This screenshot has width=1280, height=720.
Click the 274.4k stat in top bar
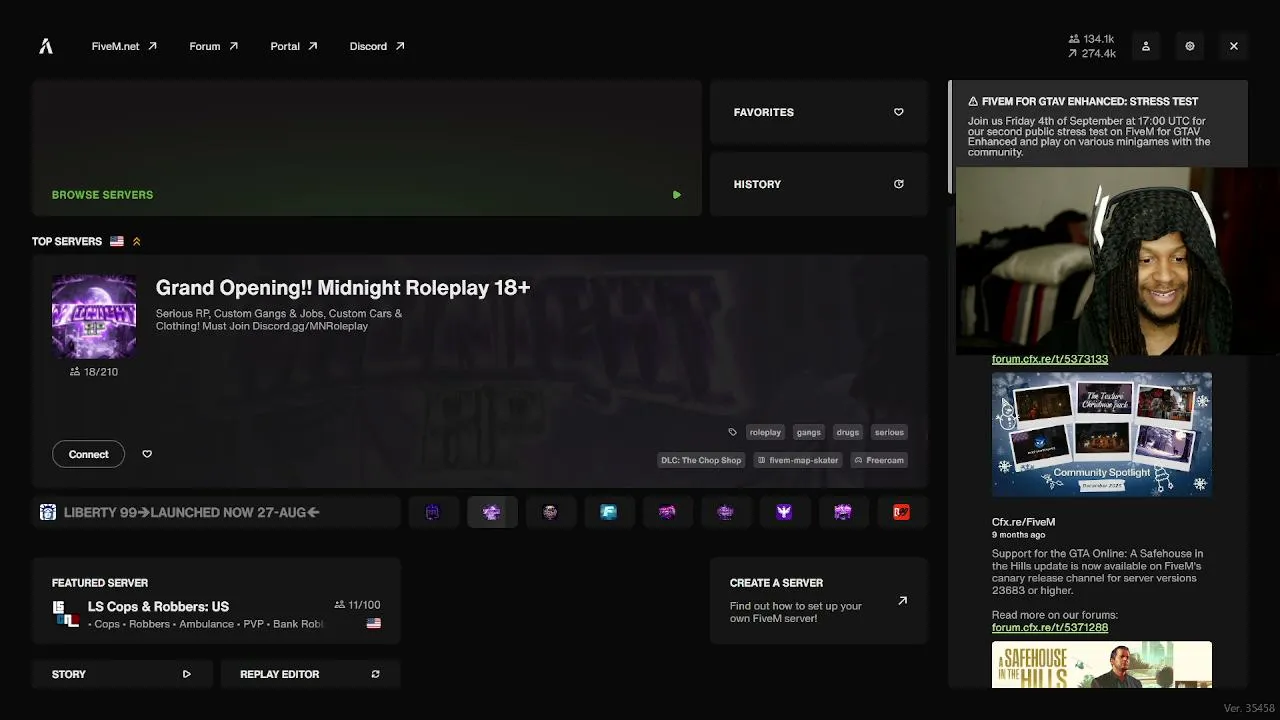point(1091,53)
